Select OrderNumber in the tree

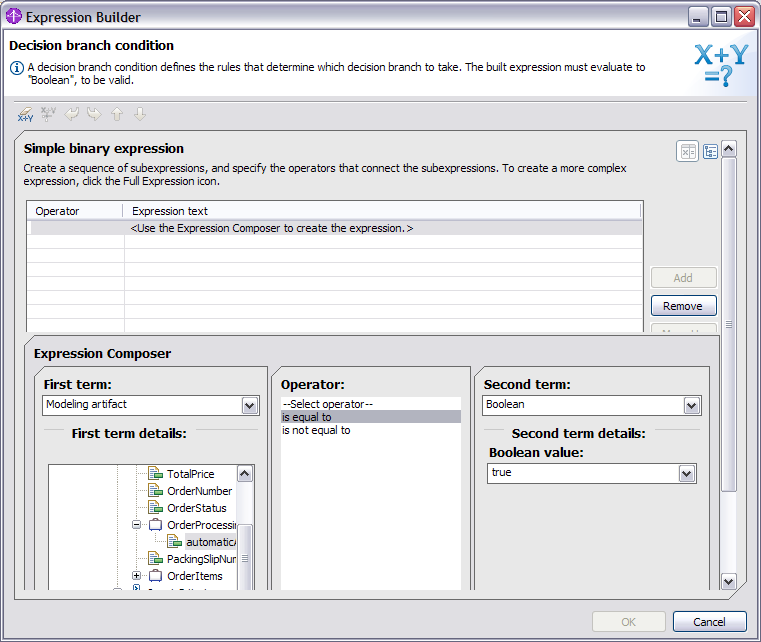199,491
